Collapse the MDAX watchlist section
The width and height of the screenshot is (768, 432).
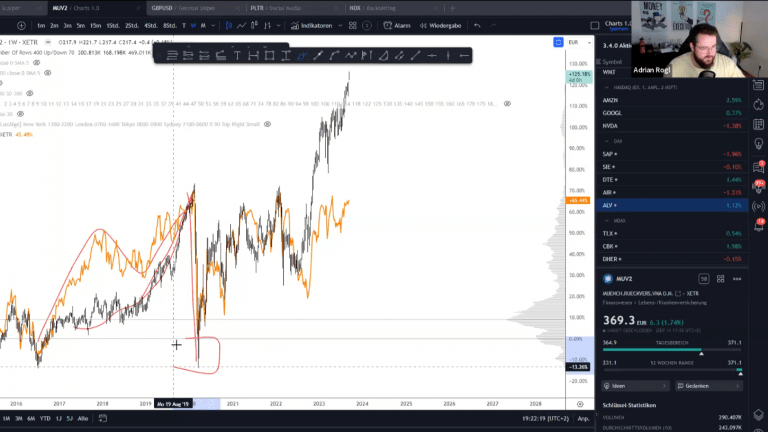pyautogui.click(x=606, y=221)
